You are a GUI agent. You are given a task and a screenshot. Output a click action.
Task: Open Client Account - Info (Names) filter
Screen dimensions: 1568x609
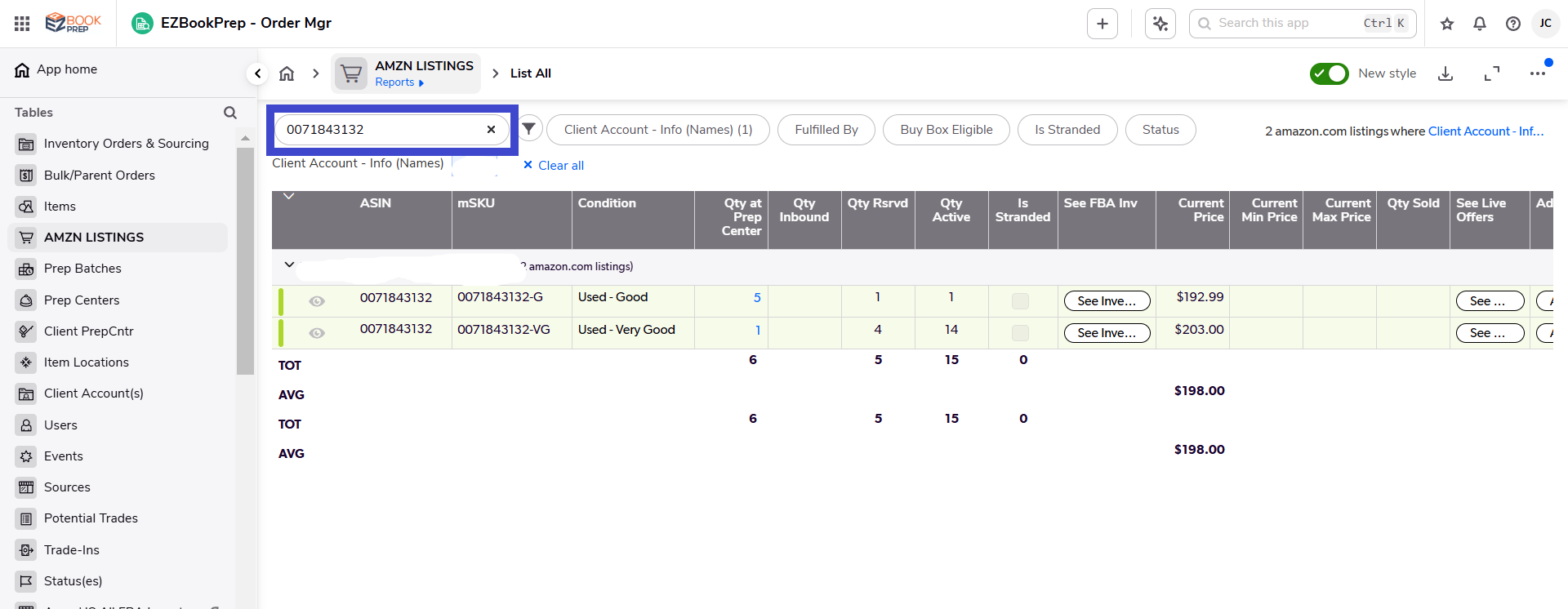click(x=658, y=130)
